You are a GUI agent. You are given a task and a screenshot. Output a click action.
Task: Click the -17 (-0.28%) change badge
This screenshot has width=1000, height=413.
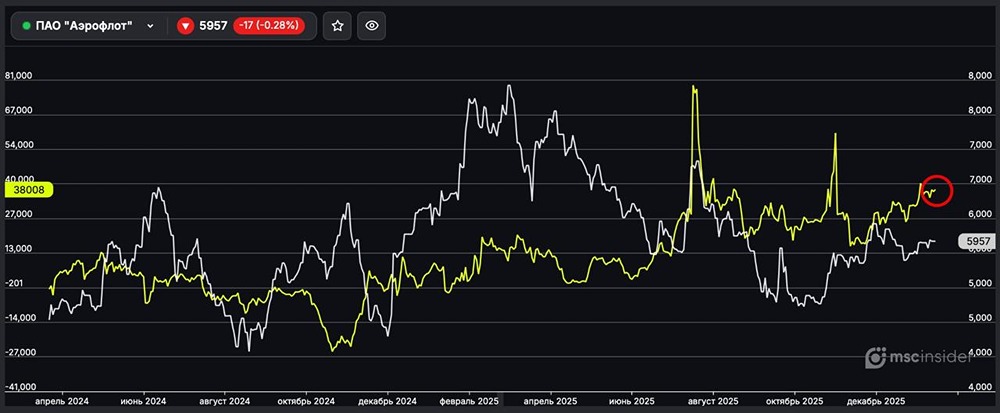pos(270,26)
